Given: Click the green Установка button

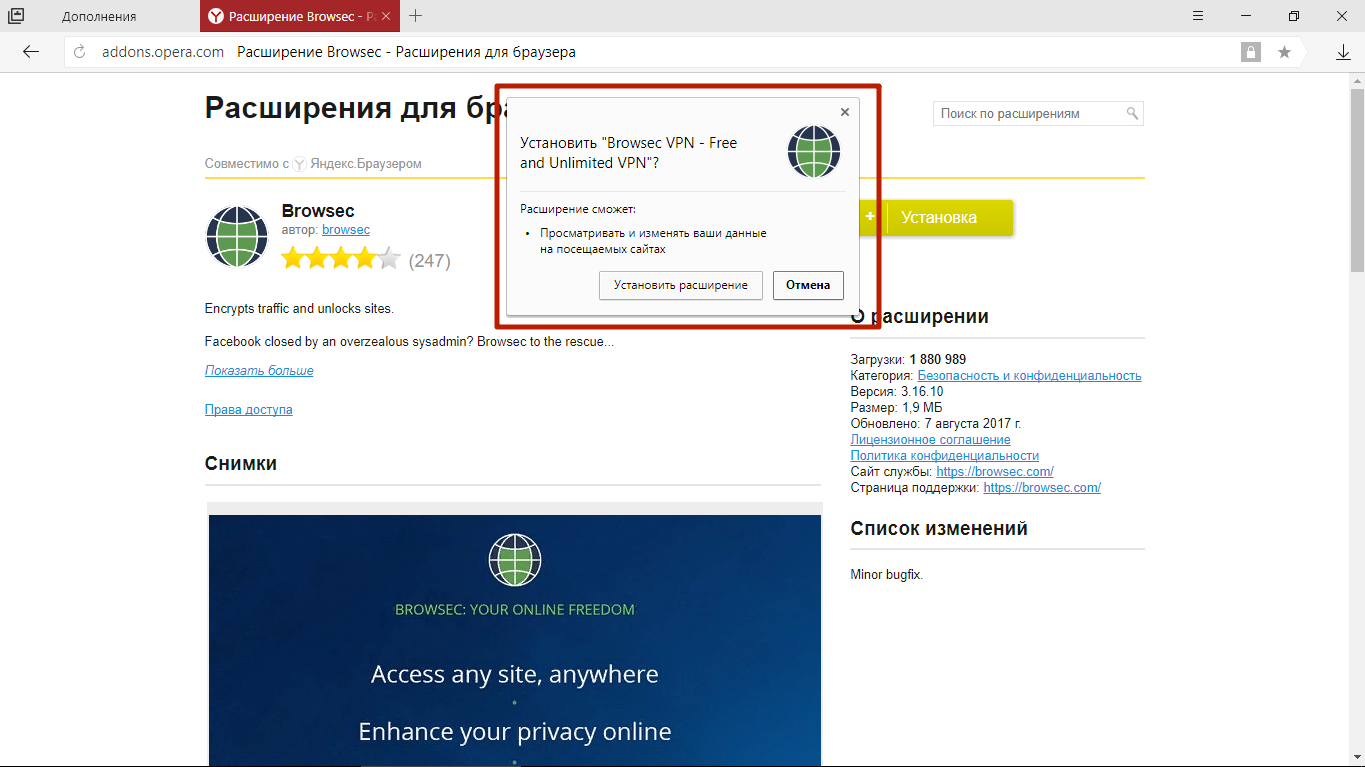Looking at the screenshot, I should [936, 217].
